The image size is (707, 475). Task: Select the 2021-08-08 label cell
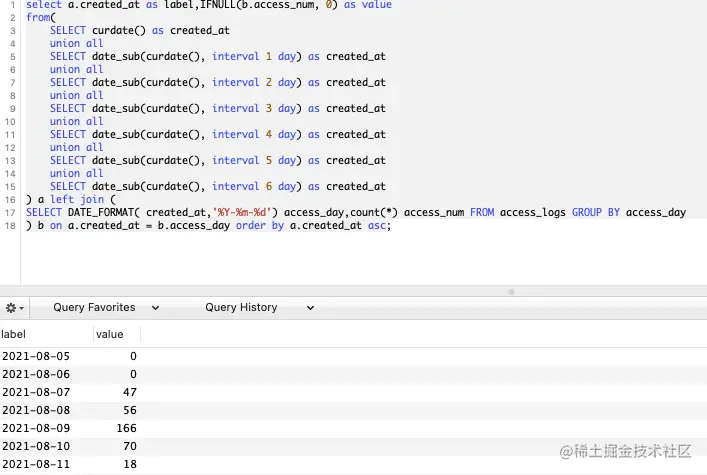pyautogui.click(x=36, y=410)
